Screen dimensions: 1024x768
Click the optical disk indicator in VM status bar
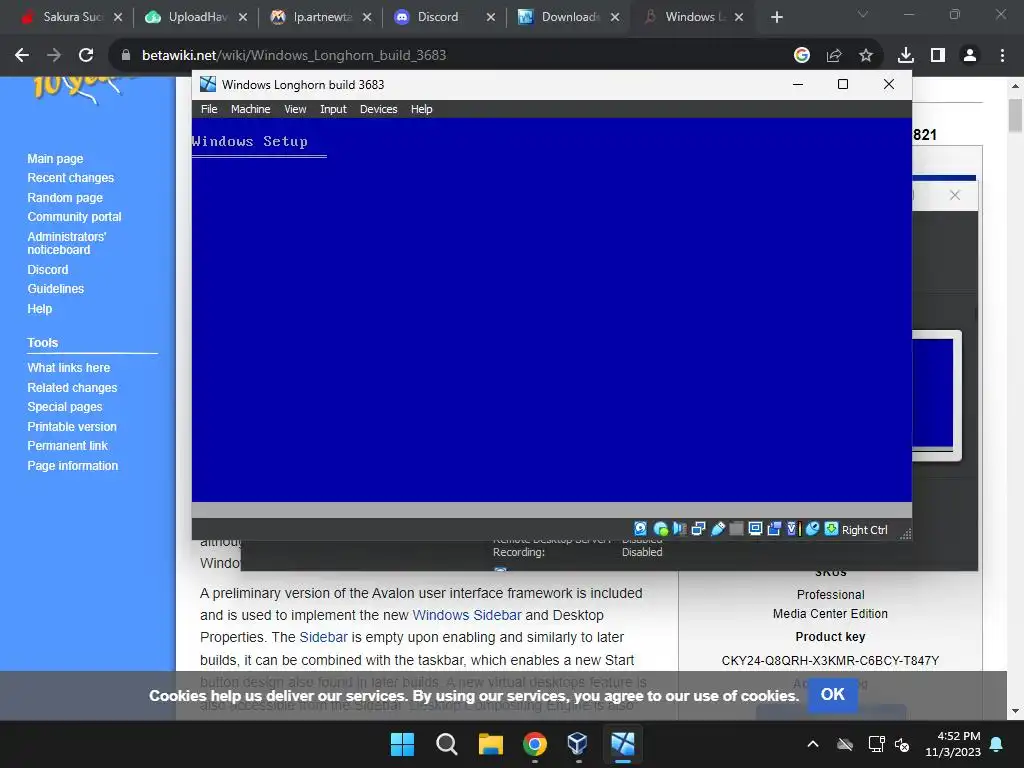660,529
